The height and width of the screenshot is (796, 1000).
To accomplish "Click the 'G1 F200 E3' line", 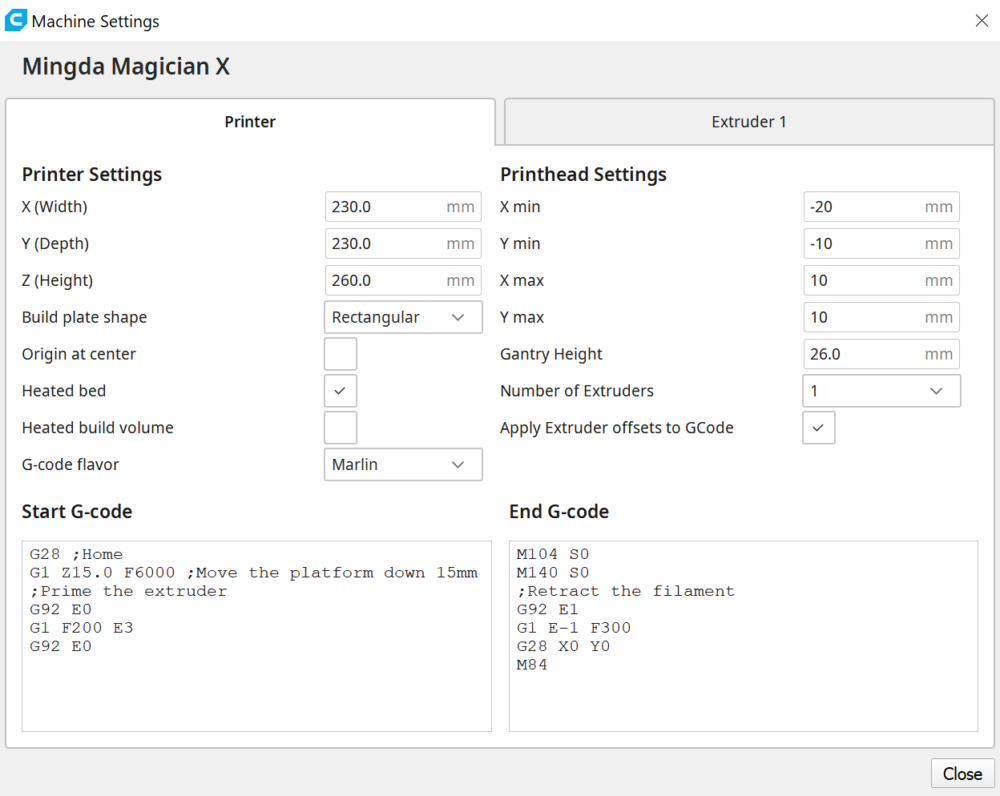I will (x=81, y=628).
